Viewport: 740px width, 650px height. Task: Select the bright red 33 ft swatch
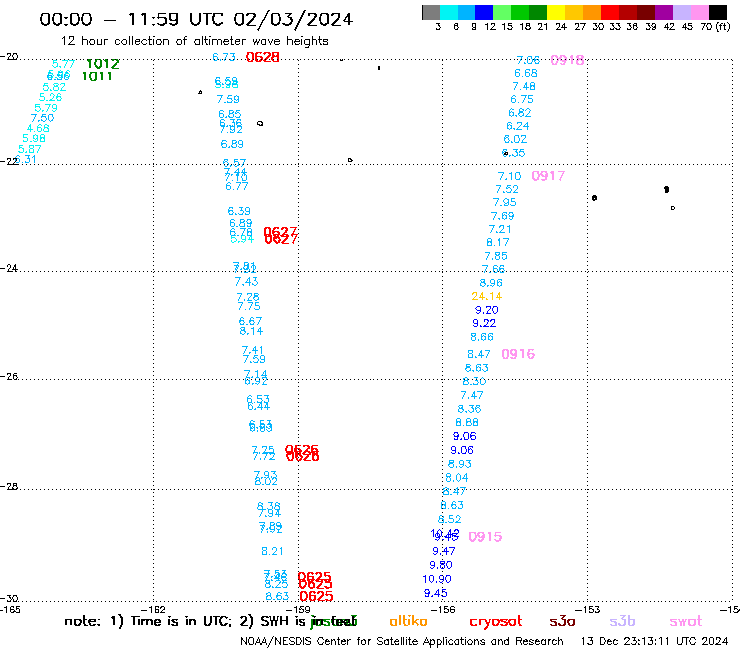tap(609, 12)
